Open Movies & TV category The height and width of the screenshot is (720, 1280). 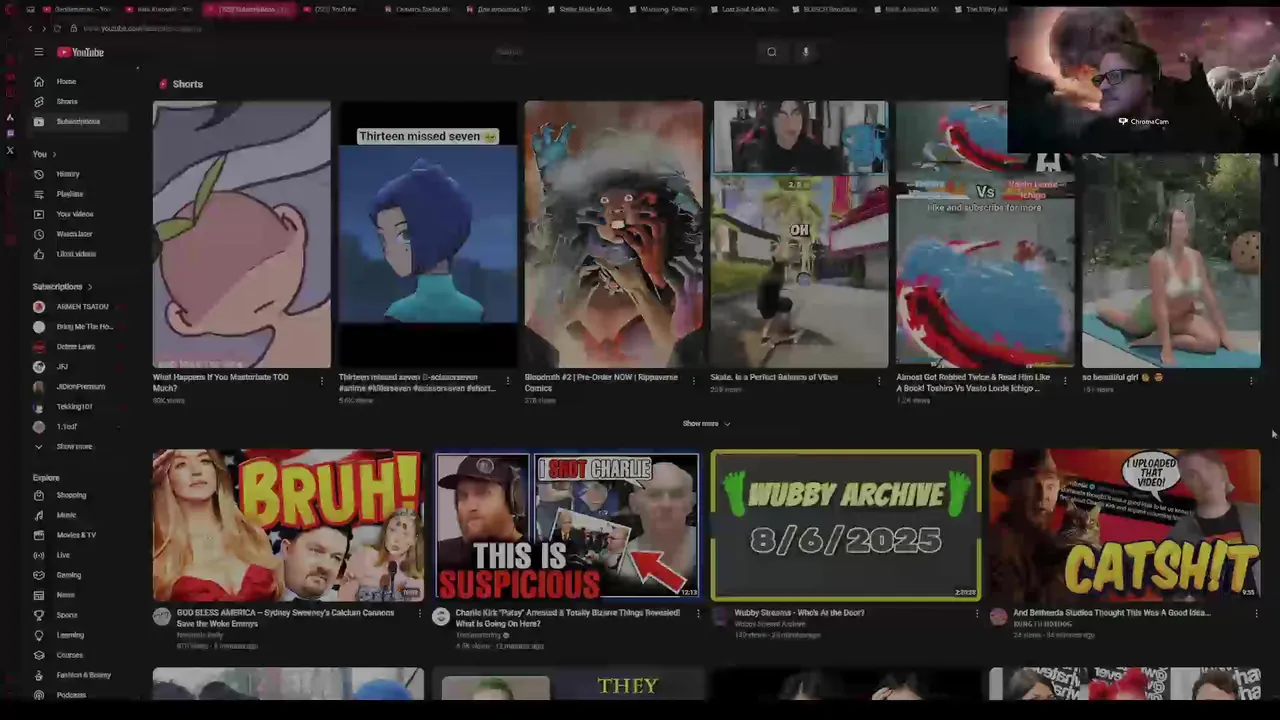coord(76,535)
